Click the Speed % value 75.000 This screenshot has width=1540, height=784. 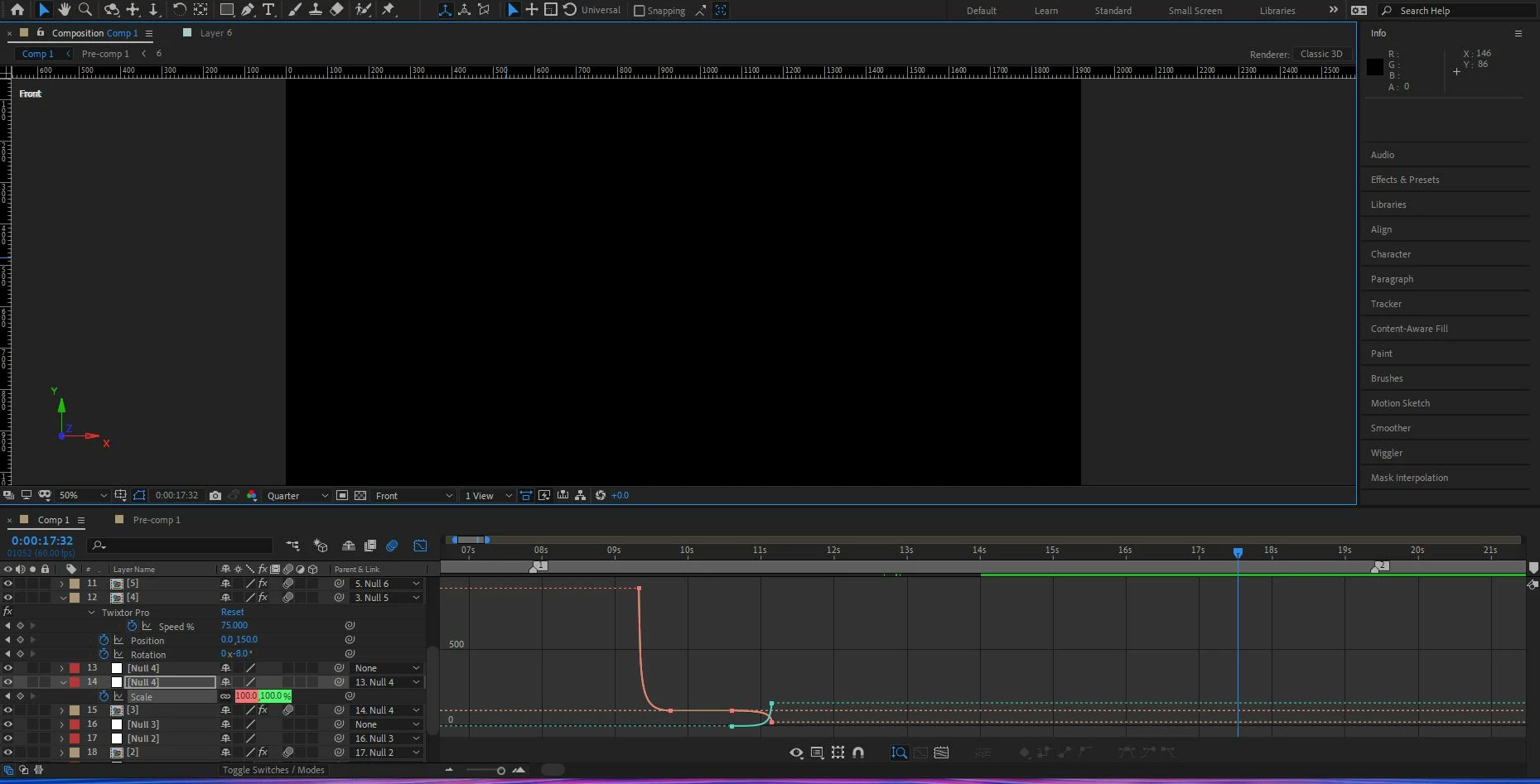click(x=234, y=626)
